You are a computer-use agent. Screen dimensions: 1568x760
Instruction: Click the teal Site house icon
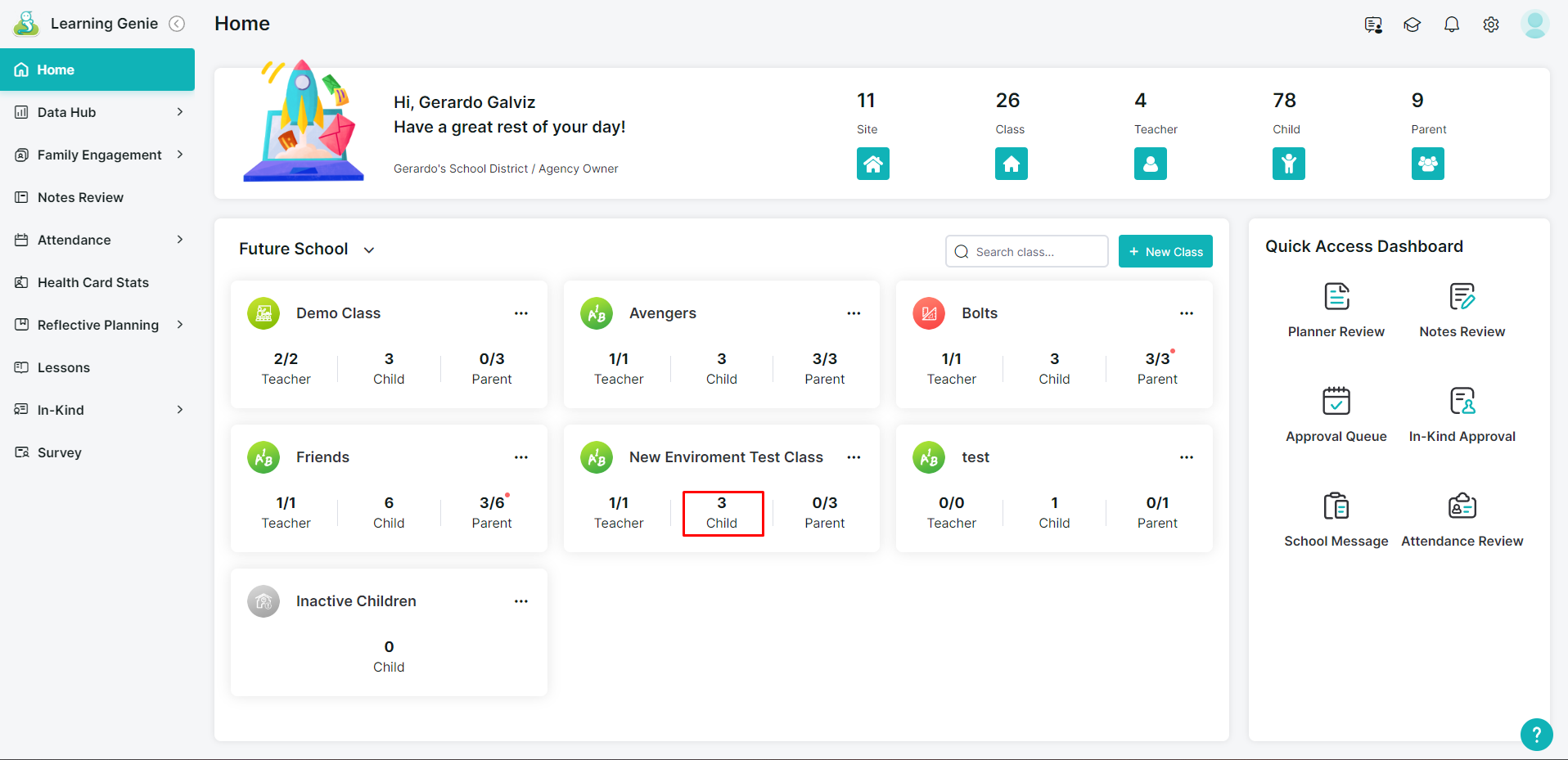pyautogui.click(x=872, y=164)
